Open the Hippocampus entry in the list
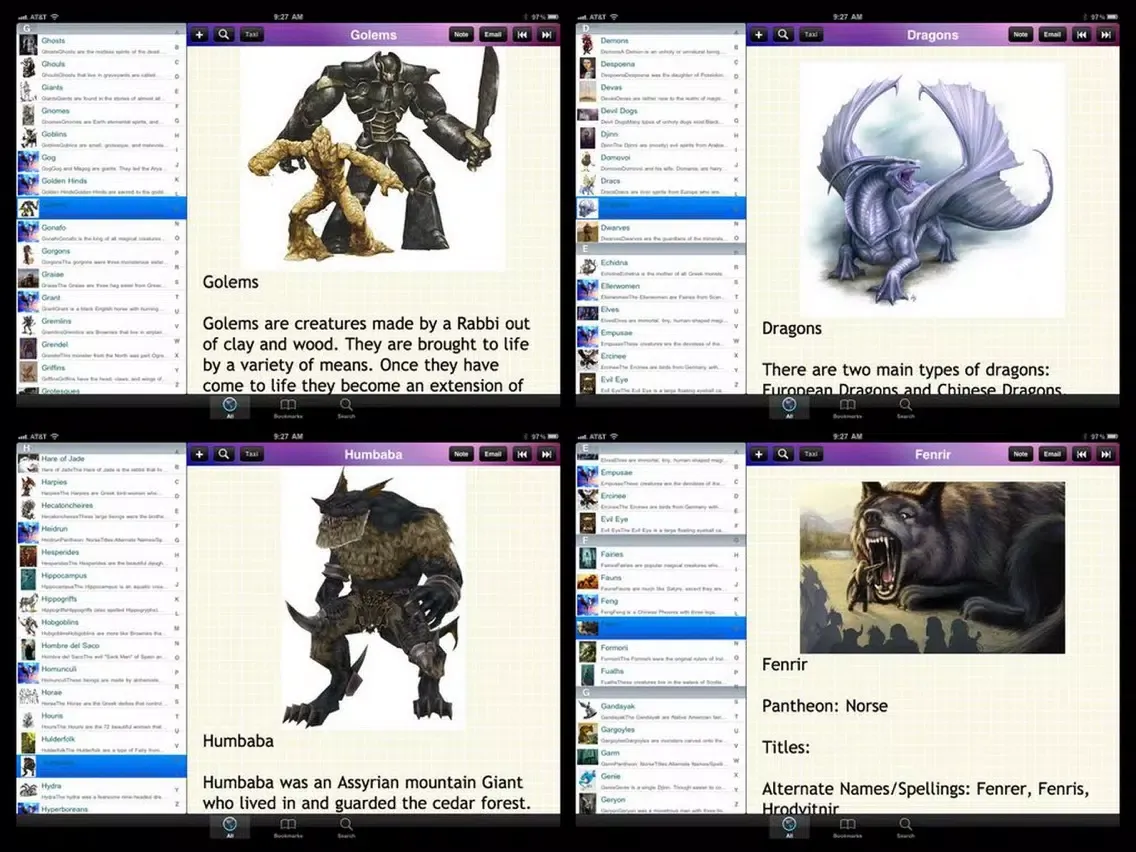The width and height of the screenshot is (1136, 852). [x=96, y=580]
